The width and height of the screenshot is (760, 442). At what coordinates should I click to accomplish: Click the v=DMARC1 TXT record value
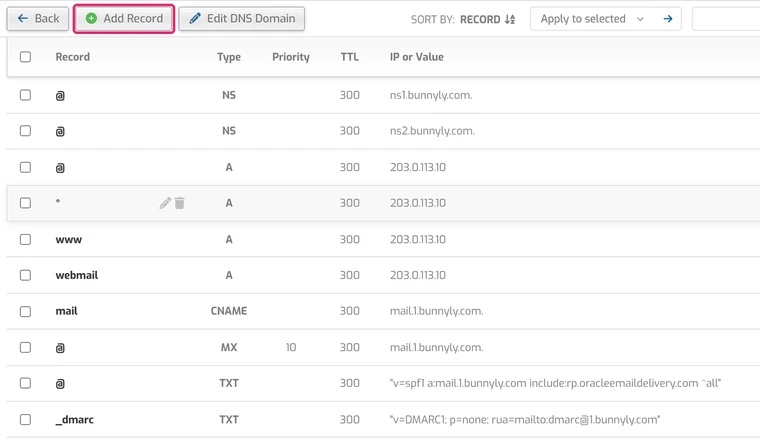pyautogui.click(x=525, y=420)
